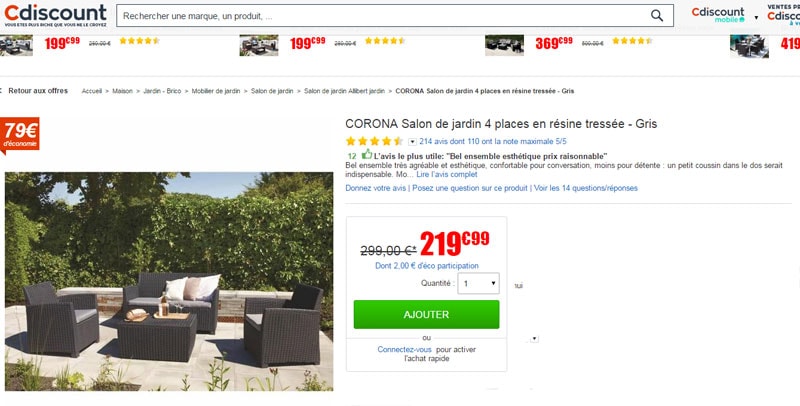Click Retour aux offres link
This screenshot has height=406, width=800.
[x=38, y=91]
